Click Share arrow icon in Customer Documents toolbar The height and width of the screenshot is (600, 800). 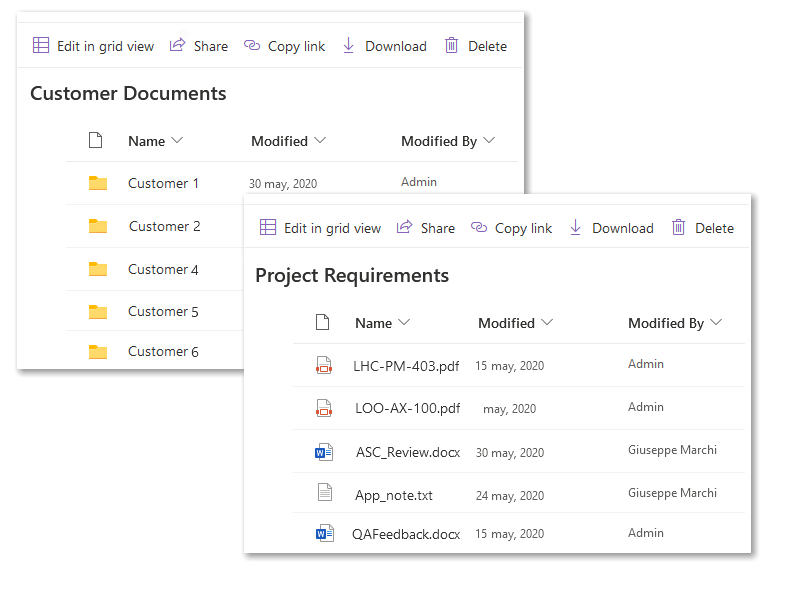(177, 45)
